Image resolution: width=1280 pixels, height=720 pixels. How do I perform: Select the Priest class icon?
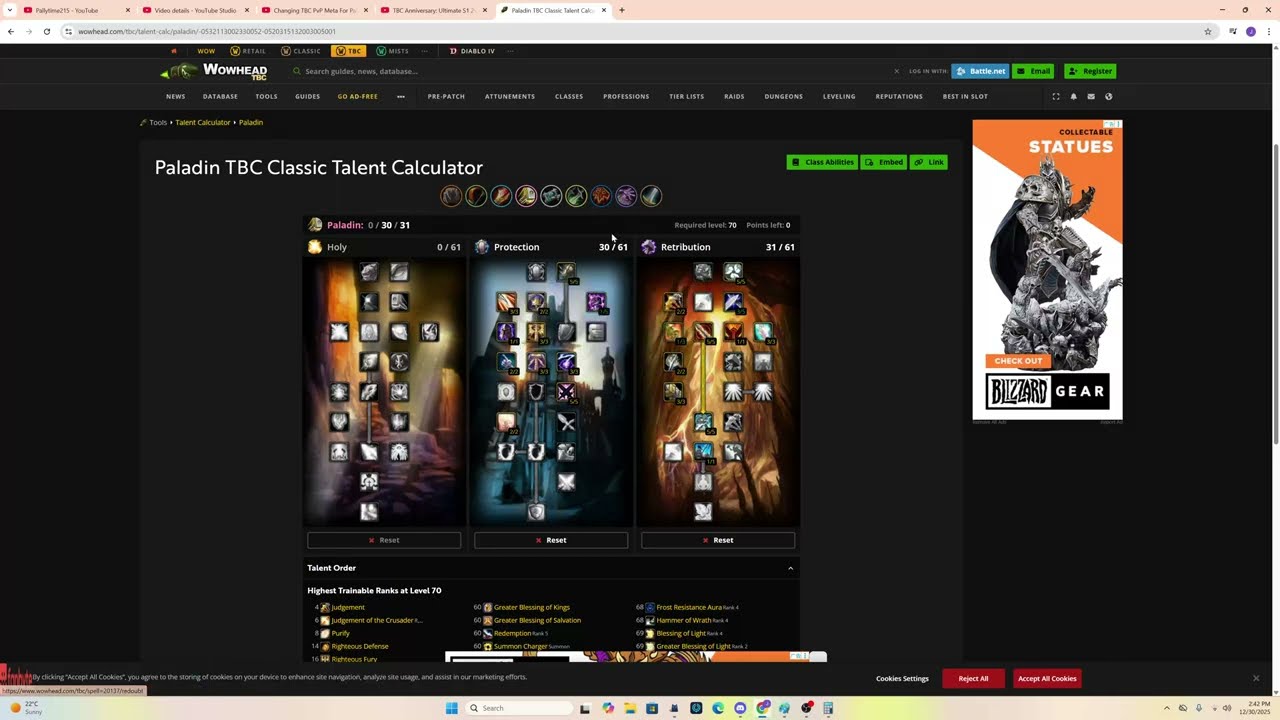(551, 196)
